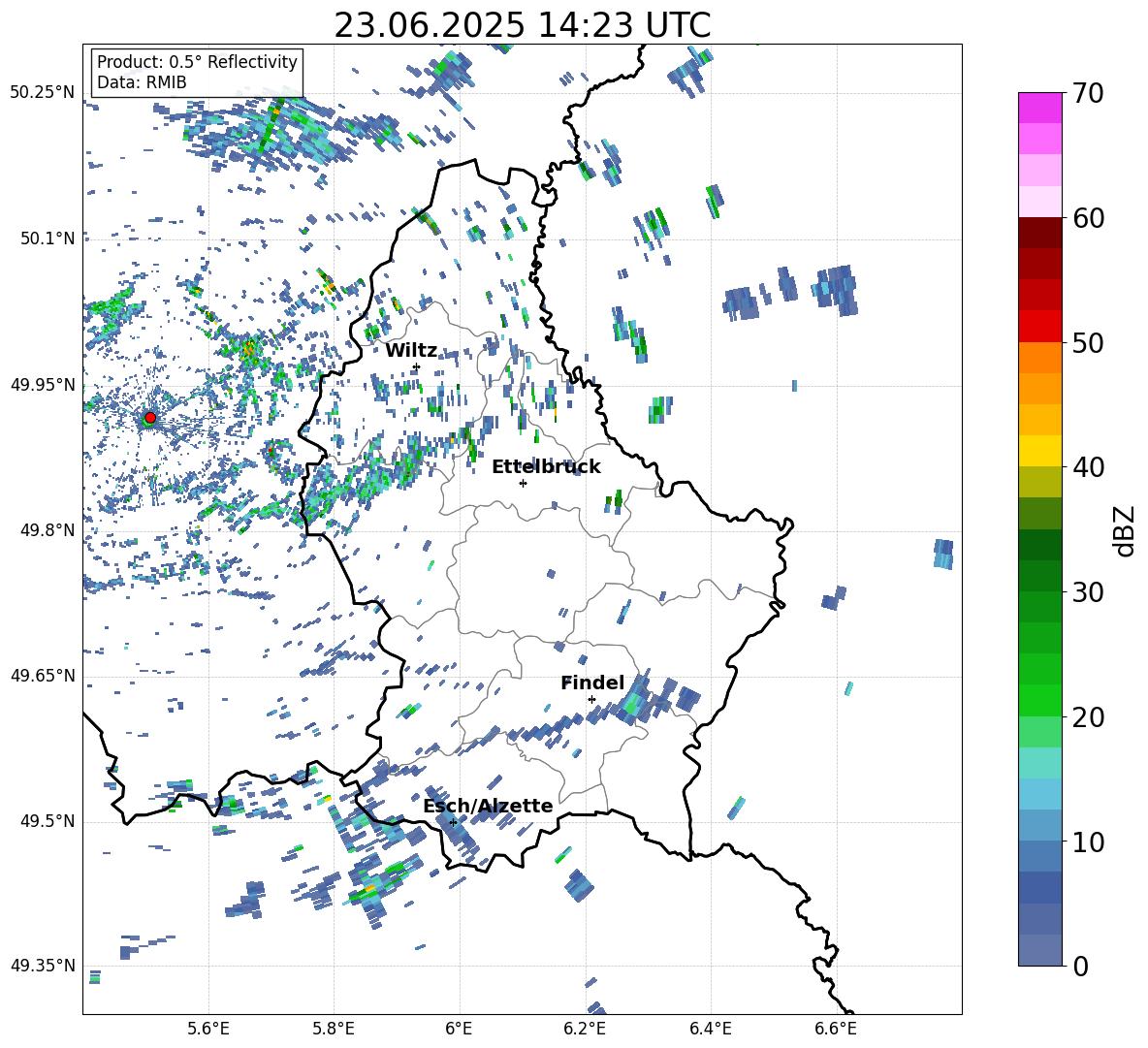Image resolution: width=1148 pixels, height=1048 pixels.
Task: Click the Ettelbruck city label
Action: pos(546,467)
